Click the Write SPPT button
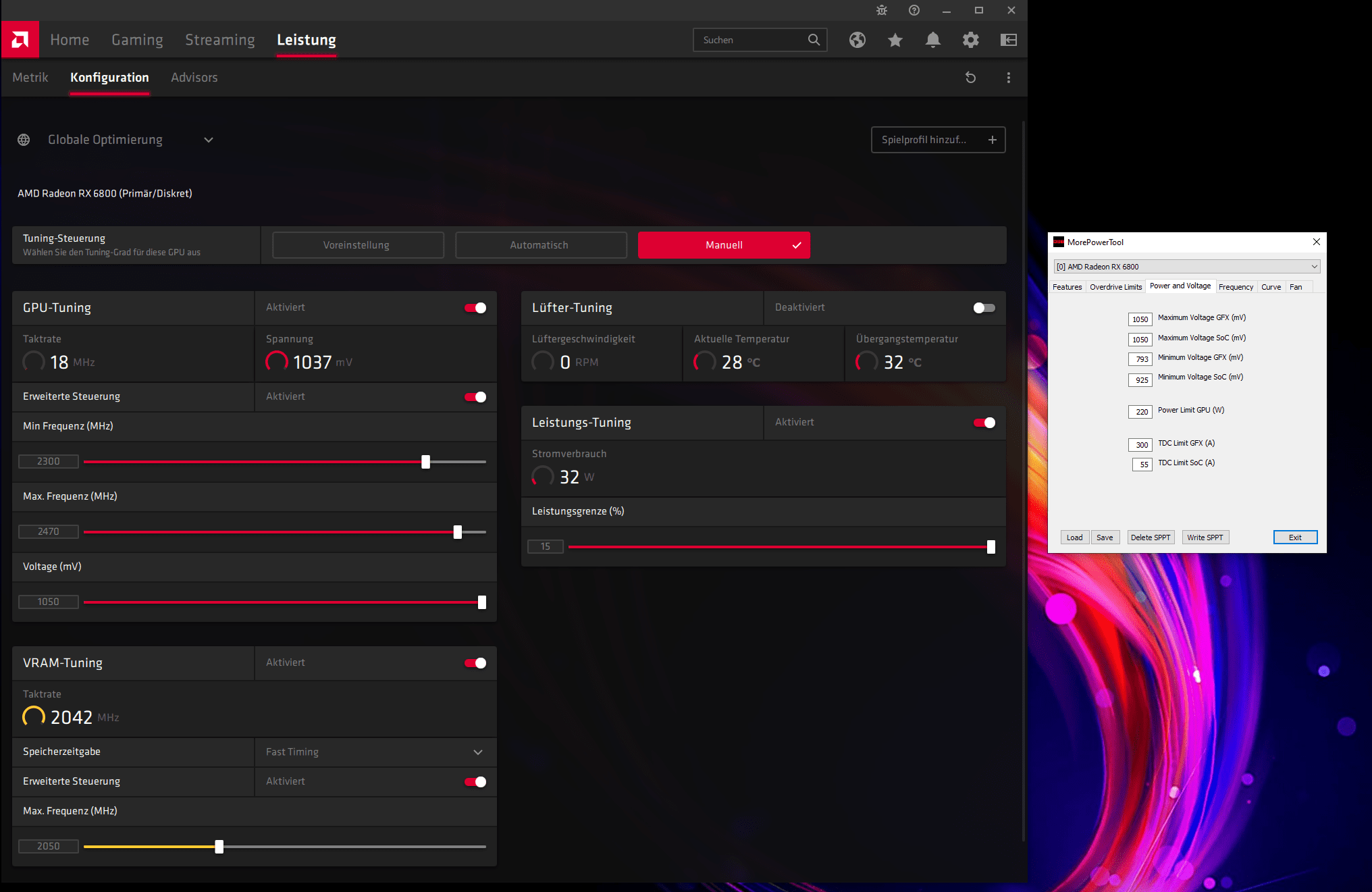Screen dimensions: 1372x892 point(1205,537)
